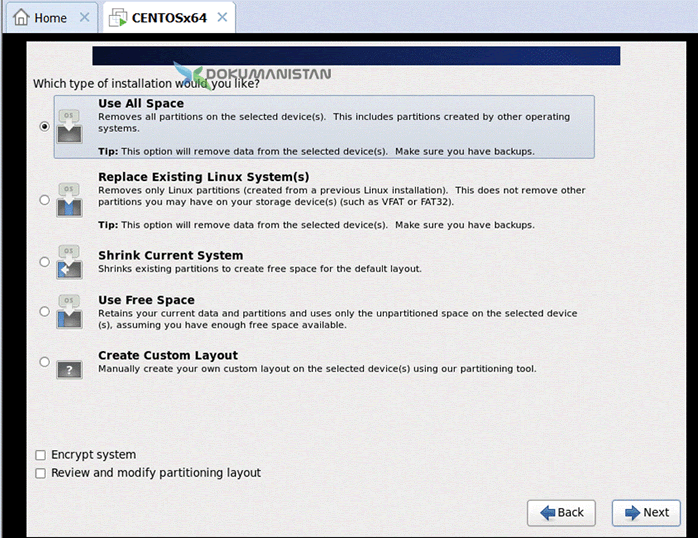Click the 'Removes only Linux partitions' description
Image resolution: width=698 pixels, height=538 pixels.
pyautogui.click(x=342, y=196)
